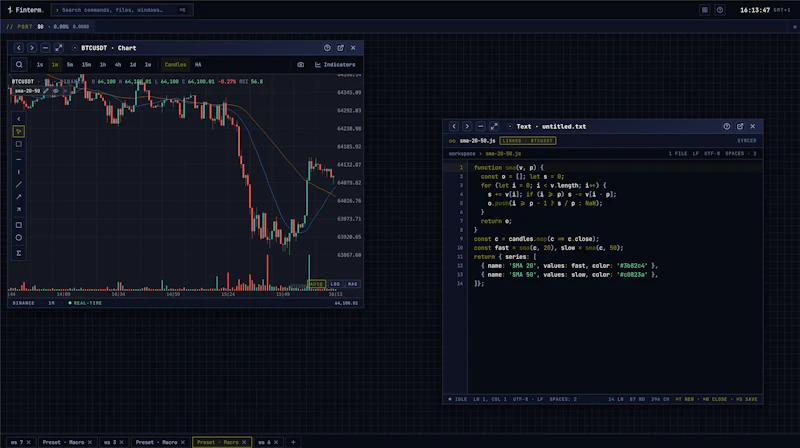The height and width of the screenshot is (448, 800).
Task: Enable the LOG price scale
Action: pos(335,284)
